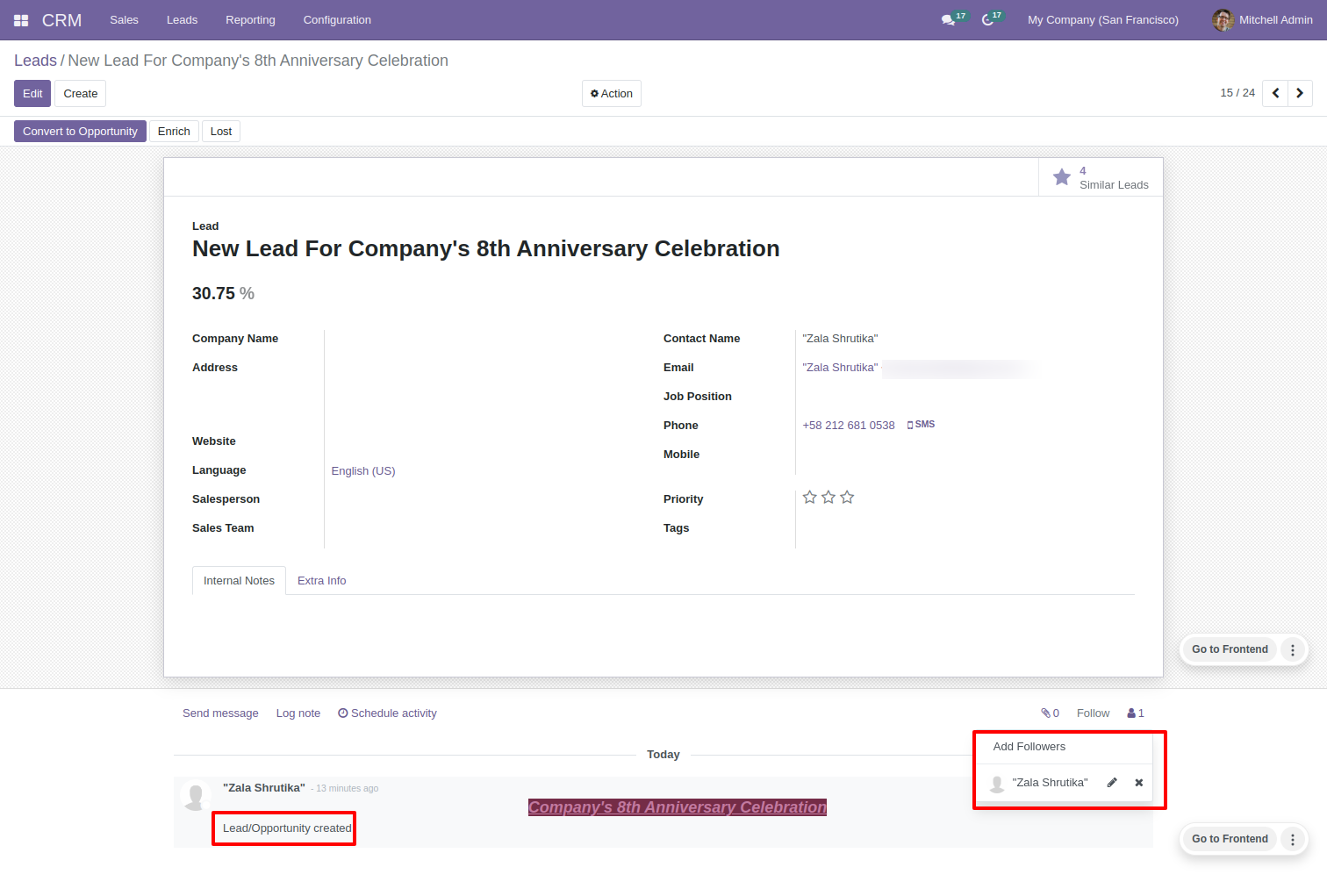Click Contact Name value "Zala Shrutika"
The width and height of the screenshot is (1327, 896).
point(840,339)
